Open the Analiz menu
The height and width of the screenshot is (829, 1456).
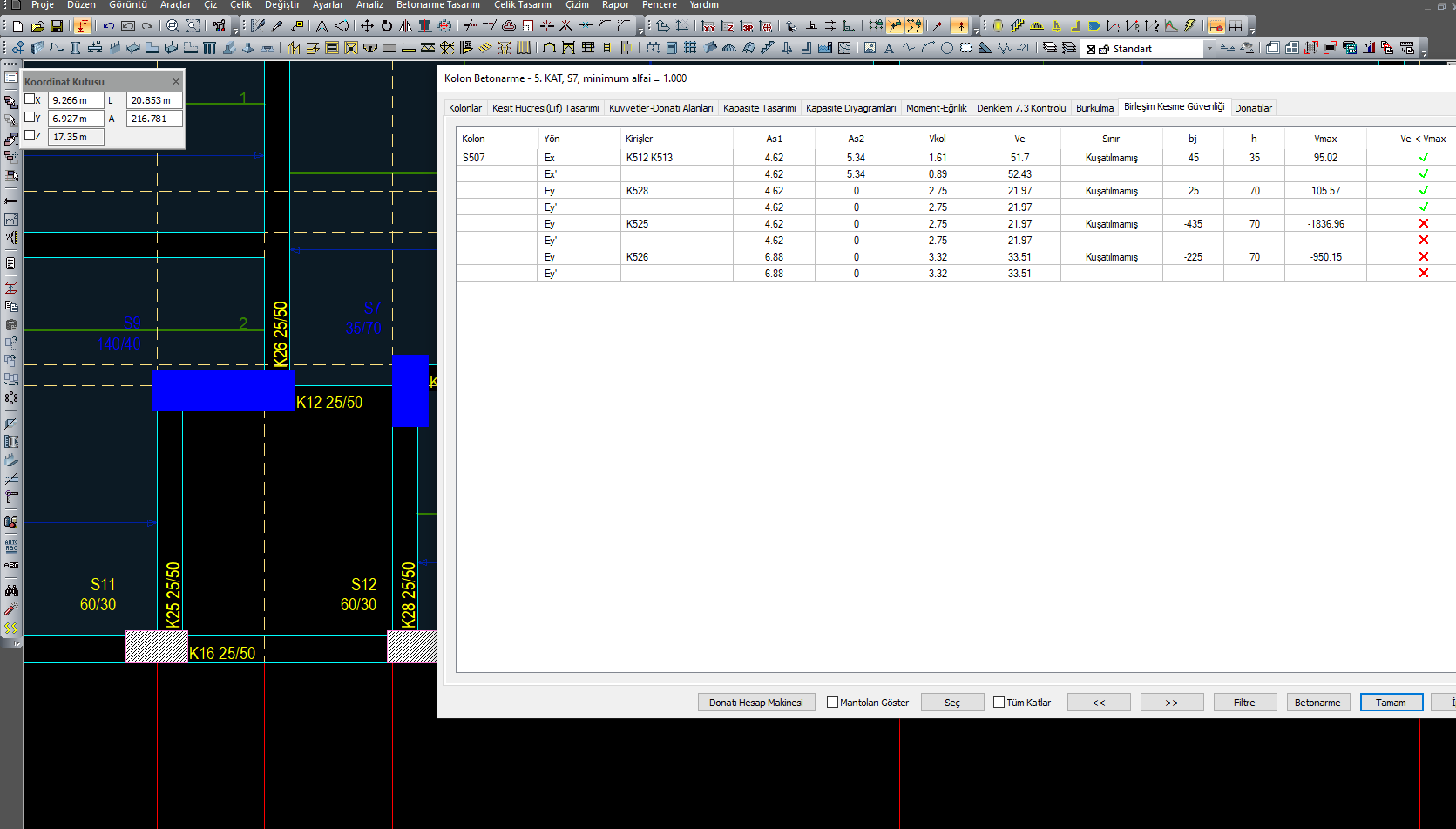[x=369, y=5]
